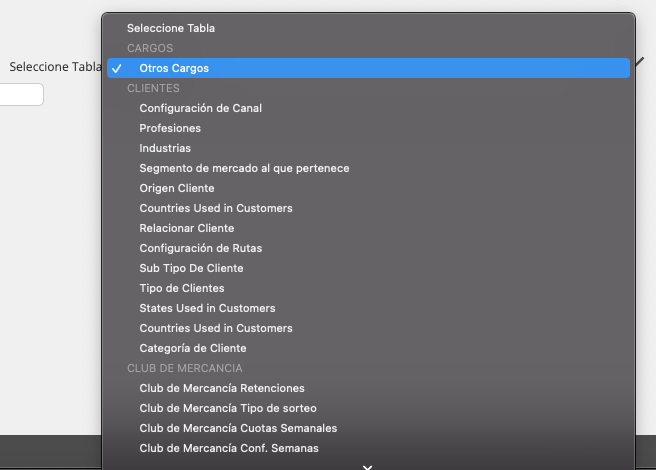Select 'Club de Mercancía Conf. Semanas'
This screenshot has width=656, height=470.
368,449
